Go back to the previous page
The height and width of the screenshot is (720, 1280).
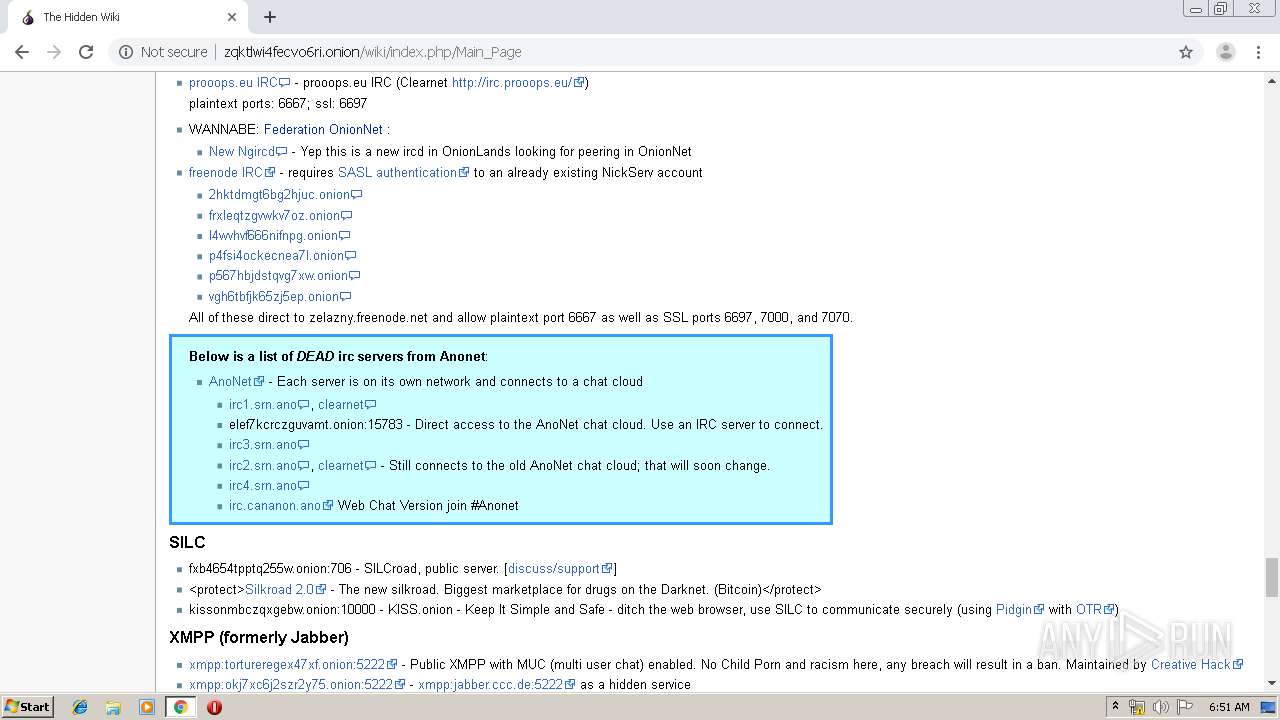pos(22,52)
